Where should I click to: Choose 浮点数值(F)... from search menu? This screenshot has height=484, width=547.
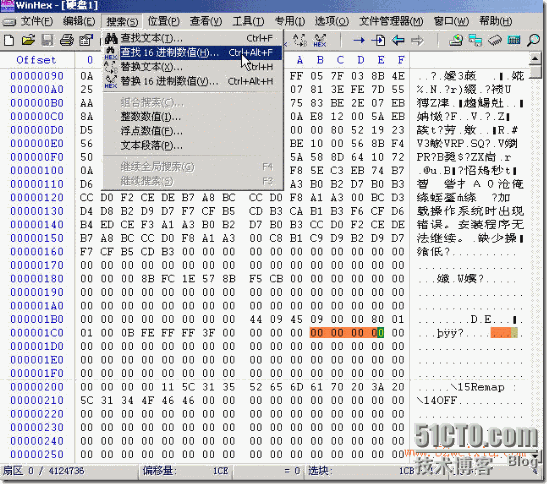click(x=193, y=131)
